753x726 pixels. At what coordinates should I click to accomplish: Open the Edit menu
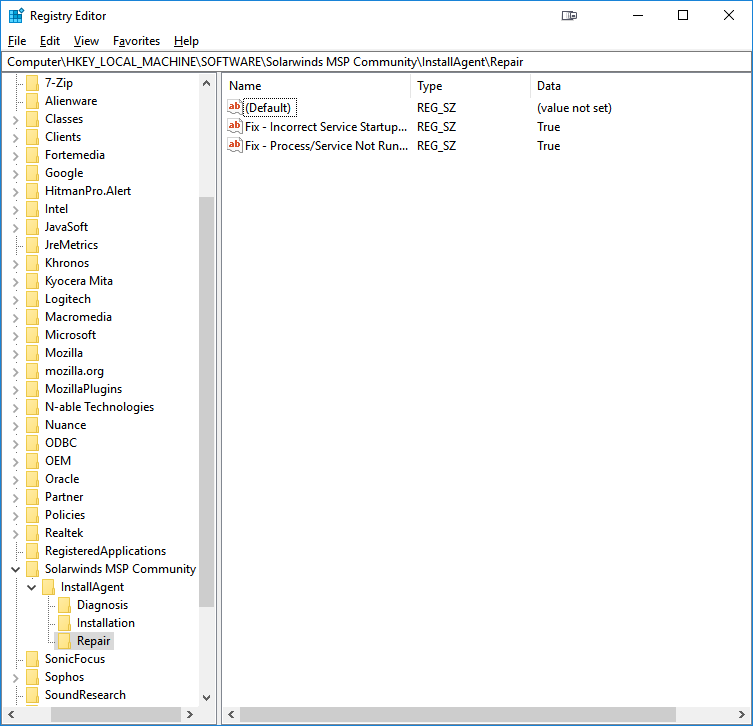point(50,41)
